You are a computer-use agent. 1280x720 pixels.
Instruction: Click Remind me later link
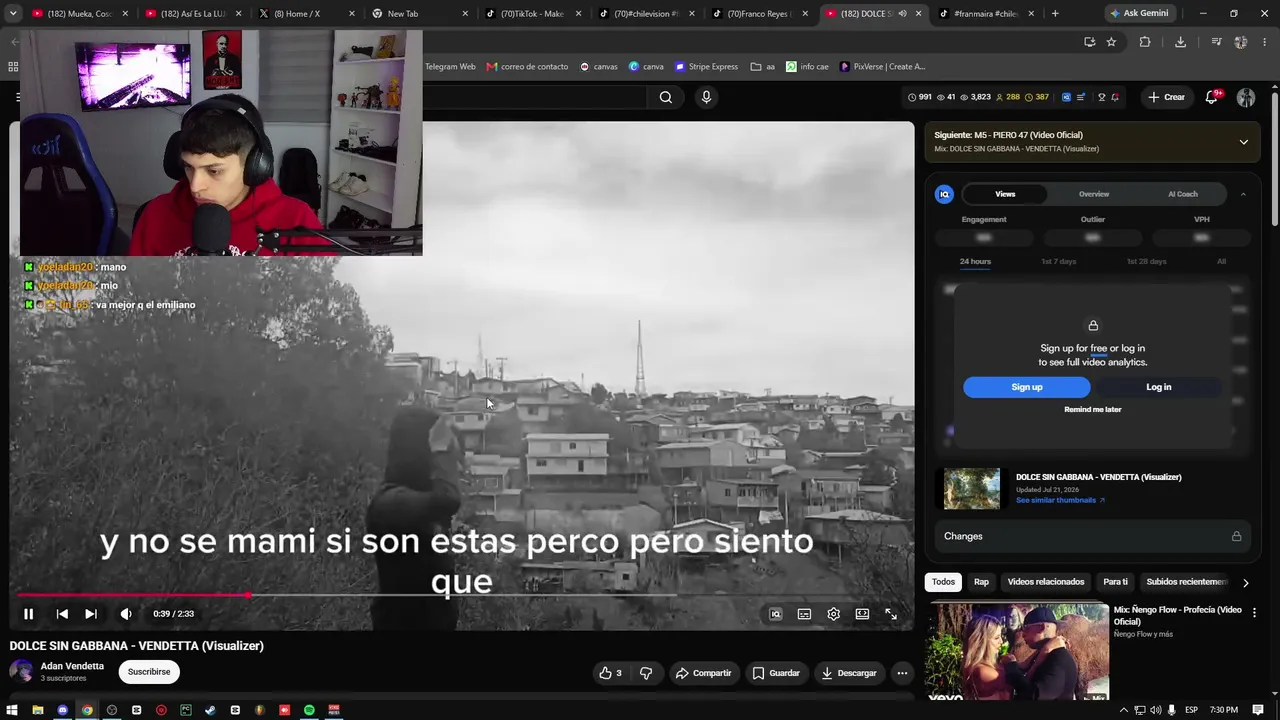1093,410
